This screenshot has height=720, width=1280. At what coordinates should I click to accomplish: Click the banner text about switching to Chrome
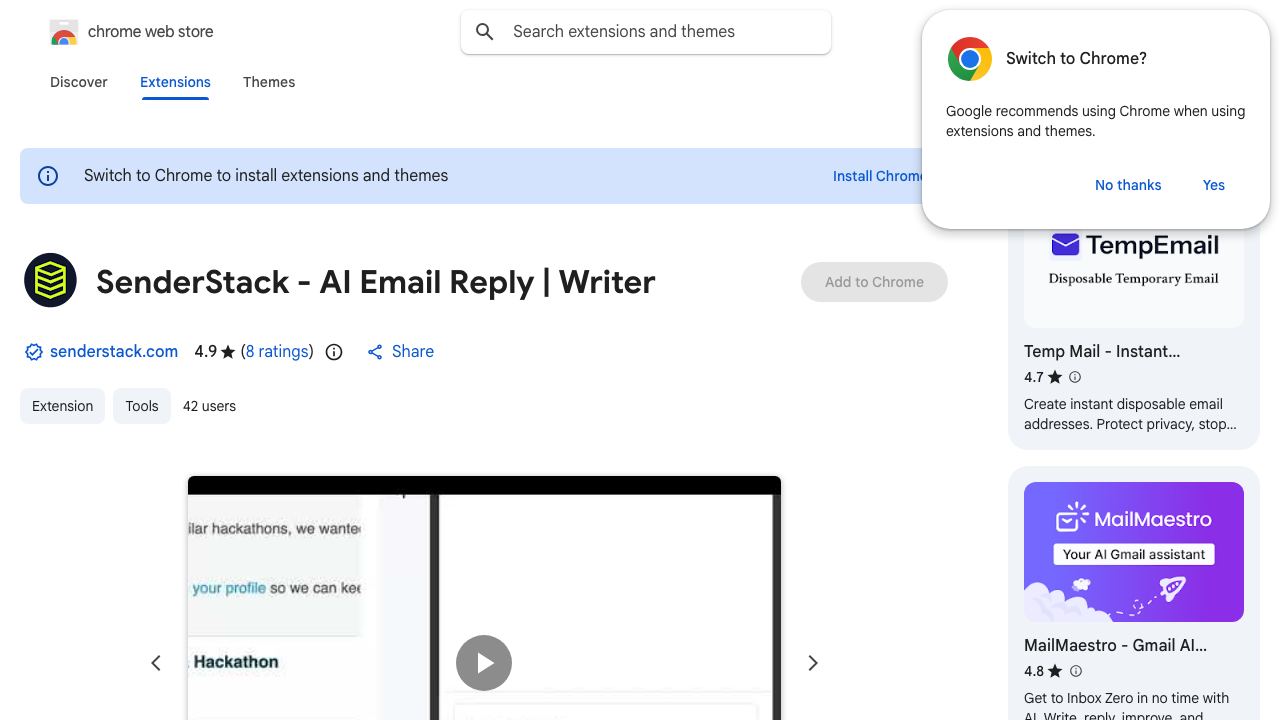pos(266,176)
